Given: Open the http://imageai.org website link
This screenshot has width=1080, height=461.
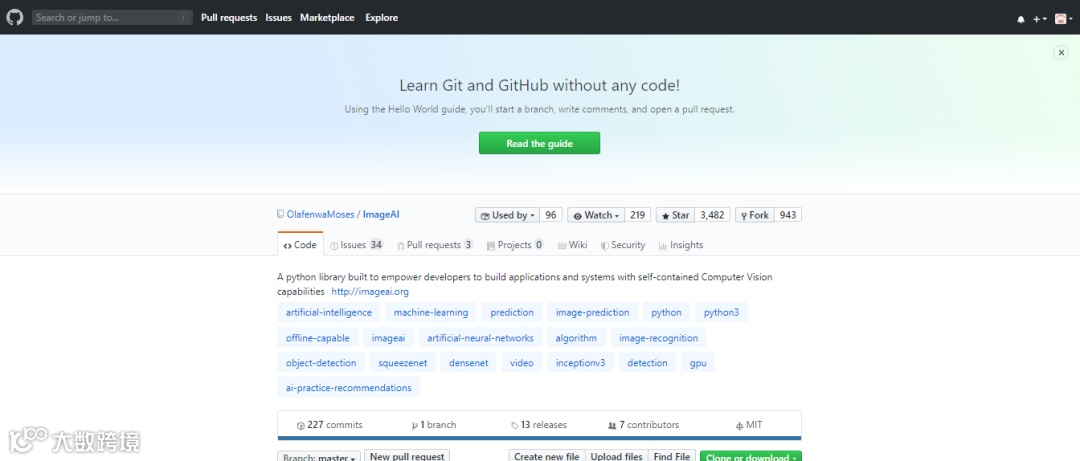Looking at the screenshot, I should (x=370, y=291).
